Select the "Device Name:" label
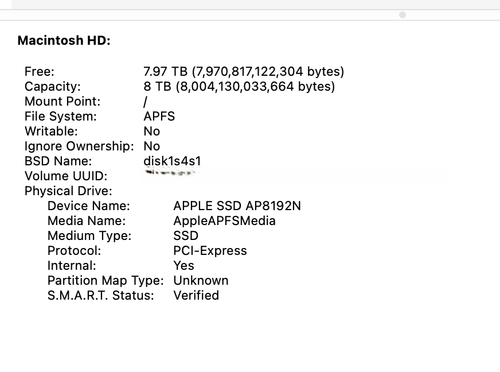The image size is (500, 372). 89,206
